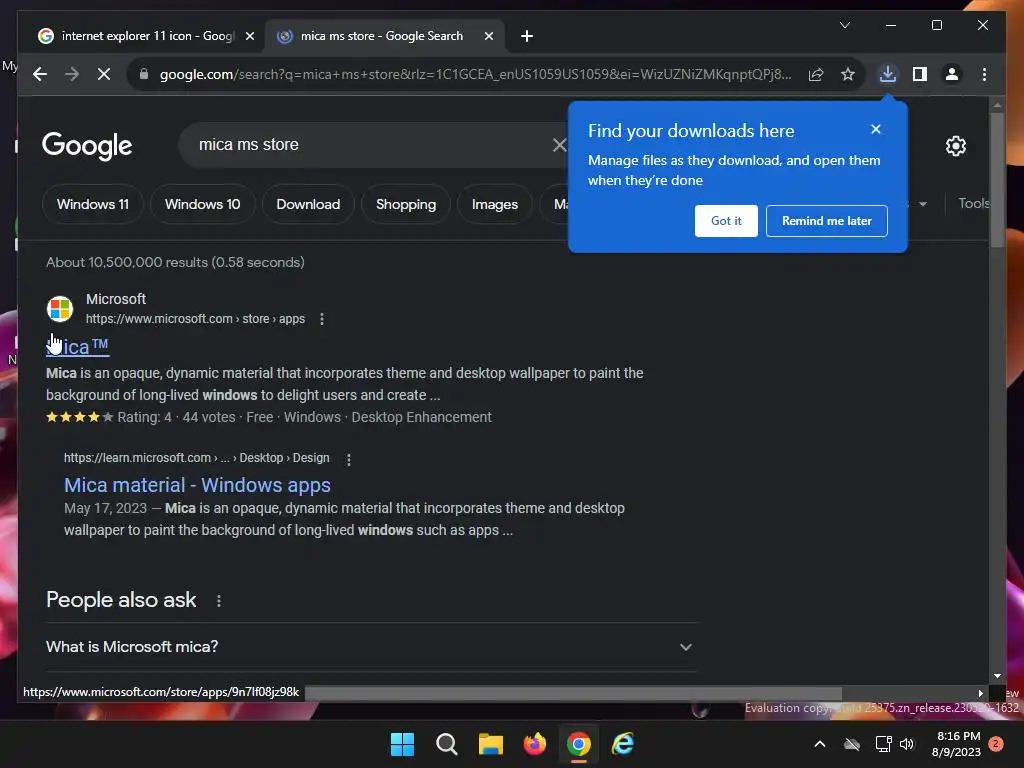
Task: Open the search Tools option
Action: click(x=973, y=203)
